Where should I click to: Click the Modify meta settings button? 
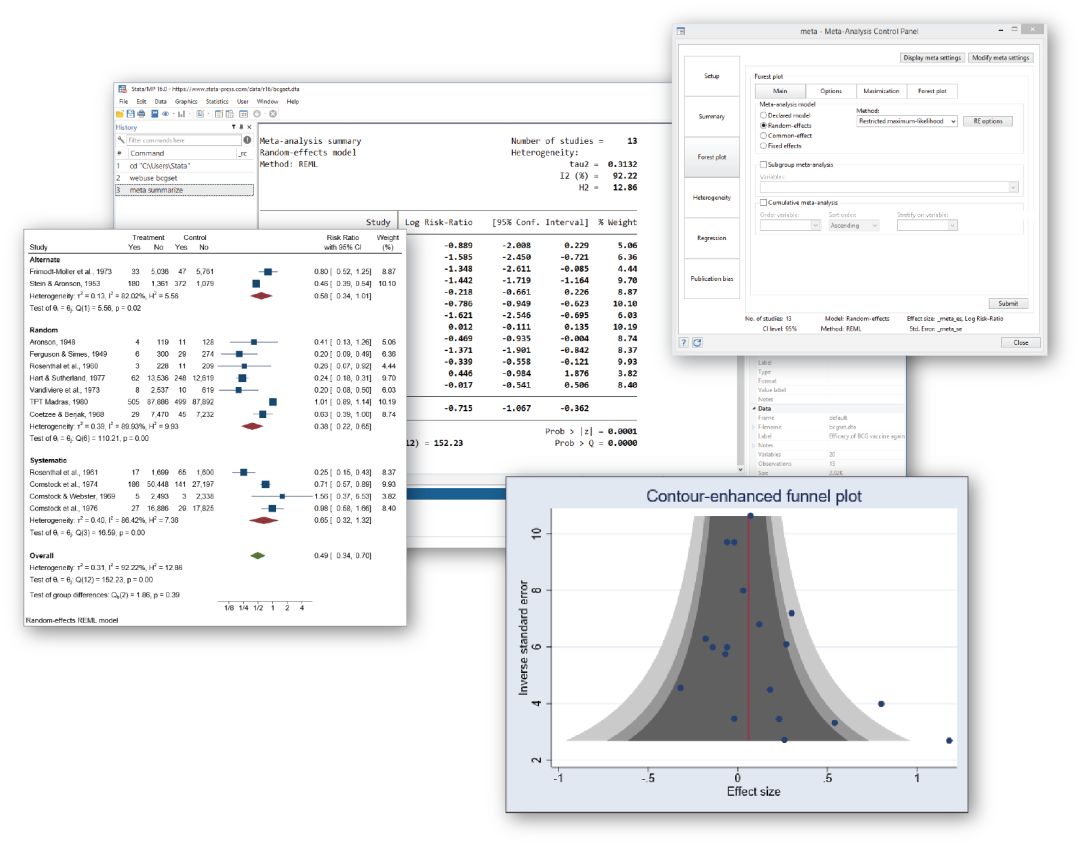[x=1000, y=58]
